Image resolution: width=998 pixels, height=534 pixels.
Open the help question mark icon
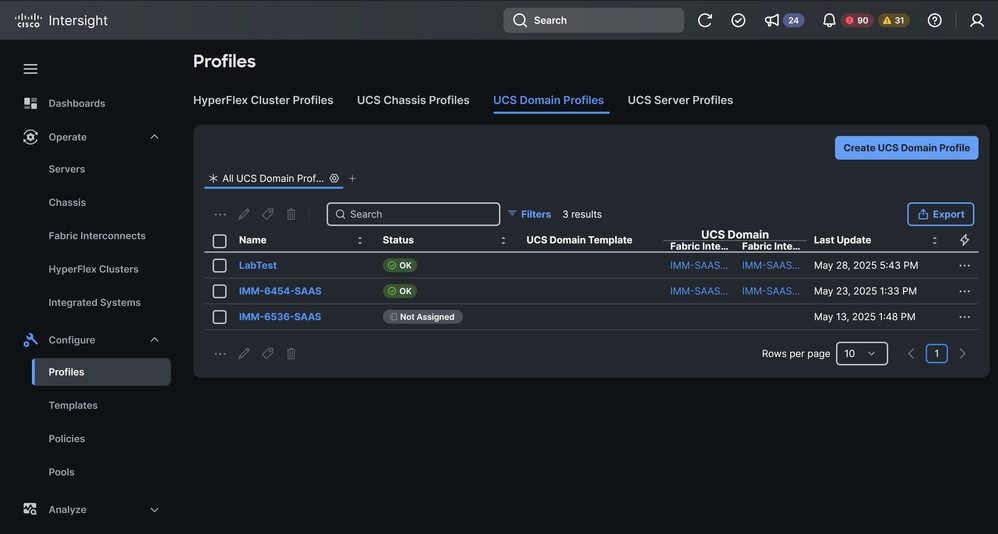(x=934, y=20)
